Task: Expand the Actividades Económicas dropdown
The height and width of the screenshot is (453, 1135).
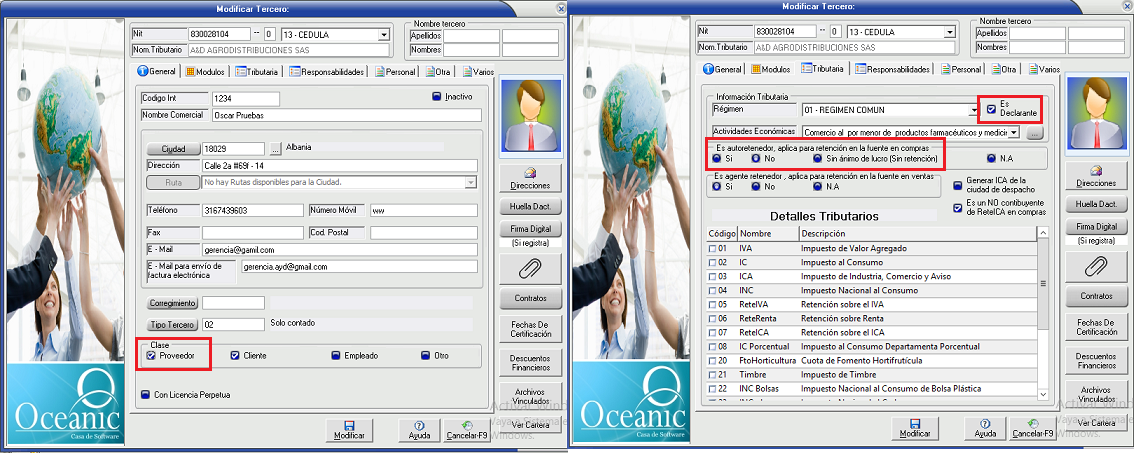Action: (1013, 132)
